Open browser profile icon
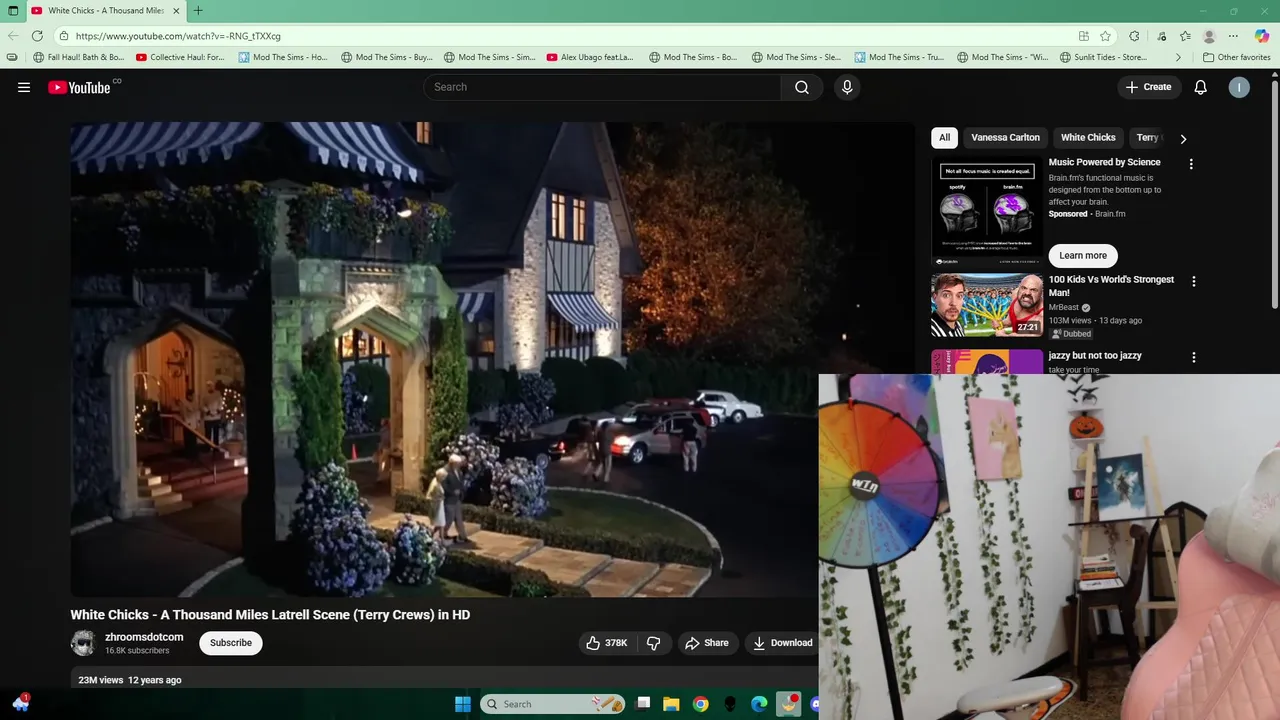Viewport: 1280px width, 720px height. coord(1209,36)
